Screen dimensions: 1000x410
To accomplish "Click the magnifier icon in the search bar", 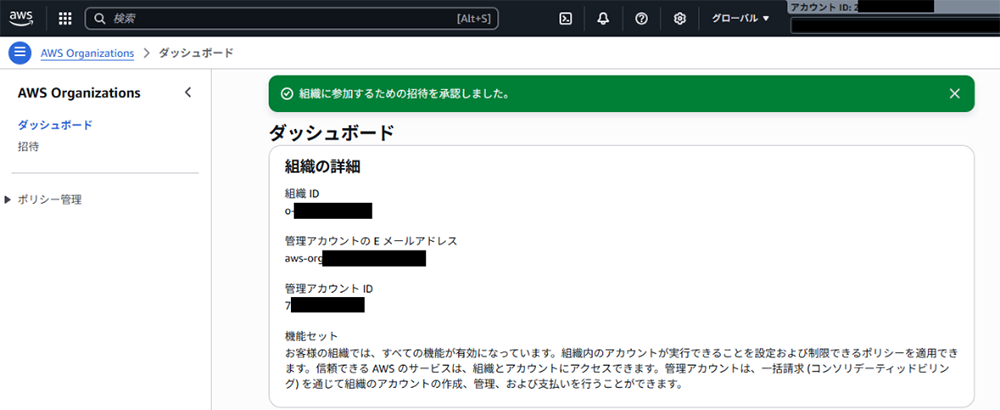I will 101,18.
